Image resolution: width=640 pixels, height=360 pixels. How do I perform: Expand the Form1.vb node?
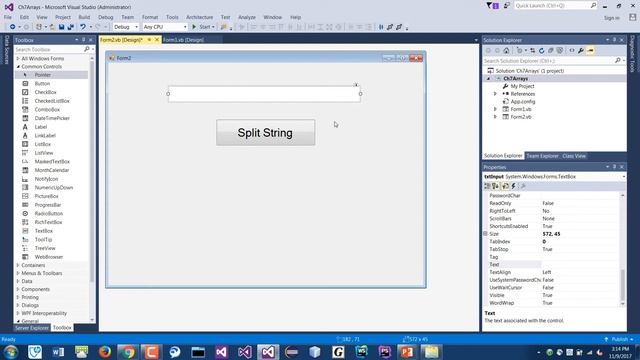pyautogui.click(x=495, y=109)
